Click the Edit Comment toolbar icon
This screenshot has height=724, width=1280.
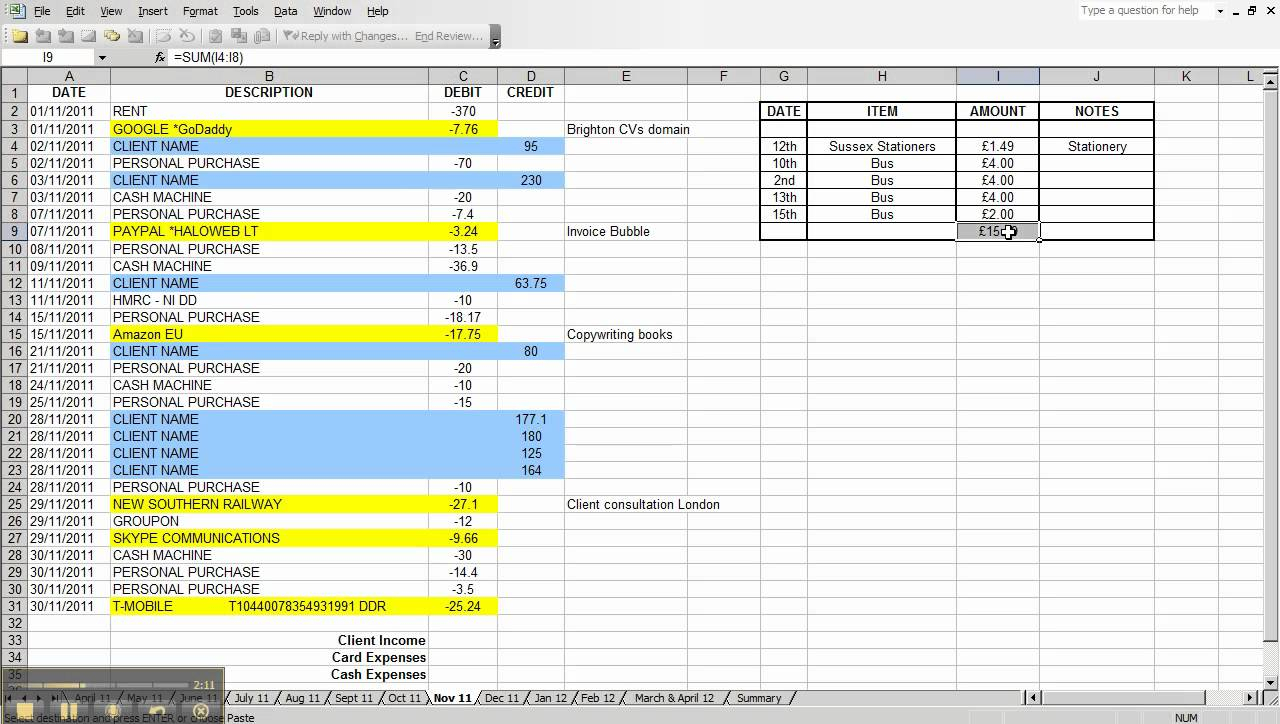(x=88, y=36)
